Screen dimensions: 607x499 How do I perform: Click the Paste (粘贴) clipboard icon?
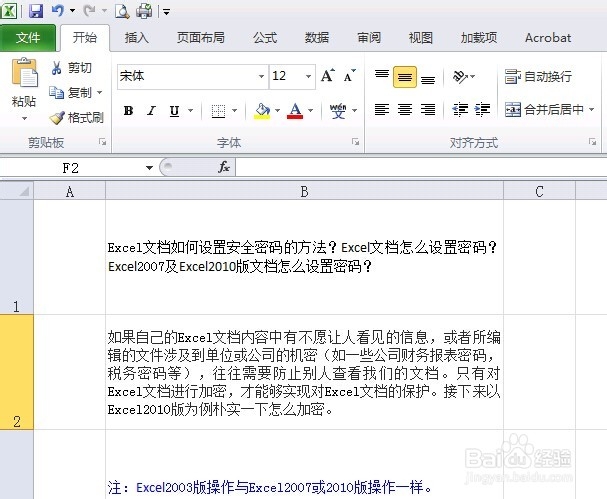pyautogui.click(x=24, y=72)
